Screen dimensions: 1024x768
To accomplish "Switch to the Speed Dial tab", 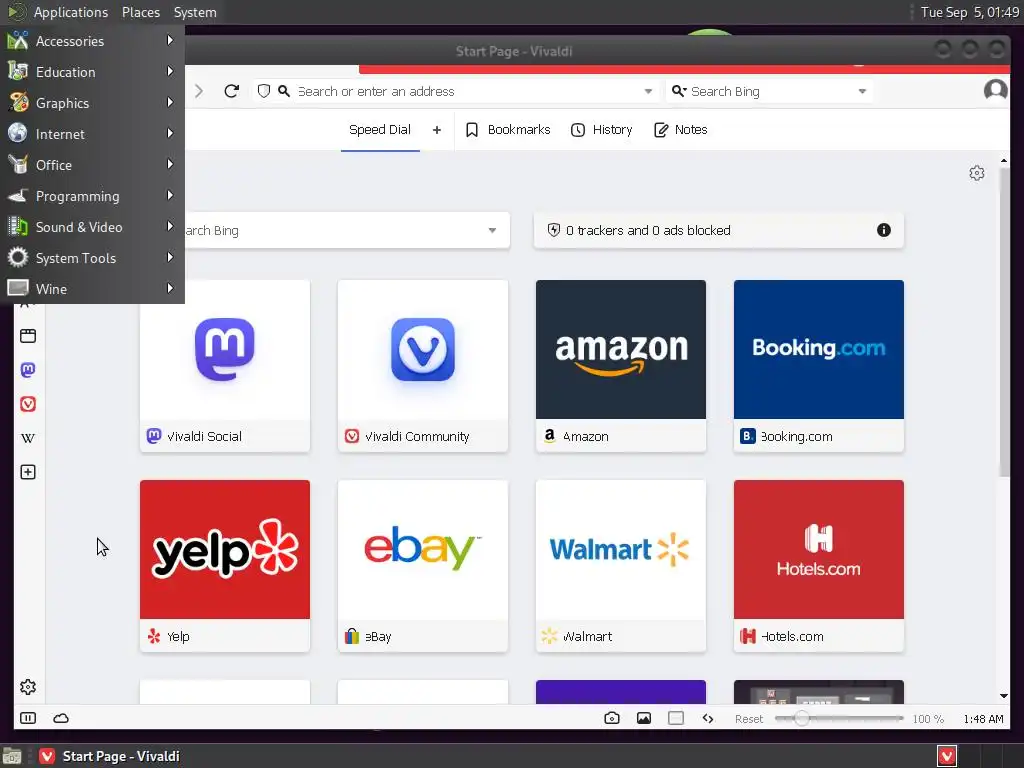I will (x=380, y=130).
